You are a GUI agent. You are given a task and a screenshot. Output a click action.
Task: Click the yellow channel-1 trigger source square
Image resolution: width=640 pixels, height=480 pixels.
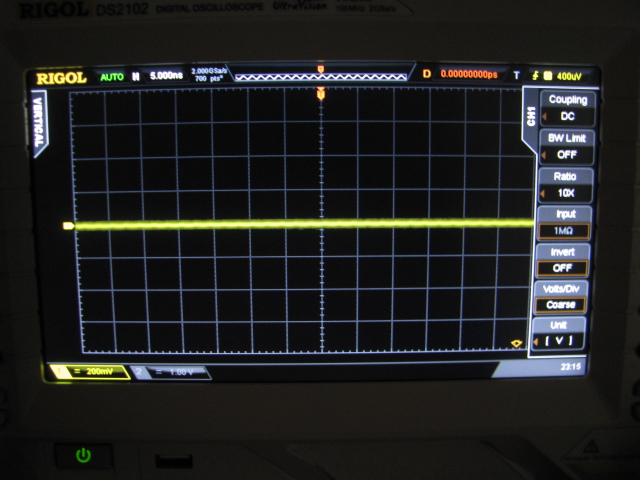point(548,76)
